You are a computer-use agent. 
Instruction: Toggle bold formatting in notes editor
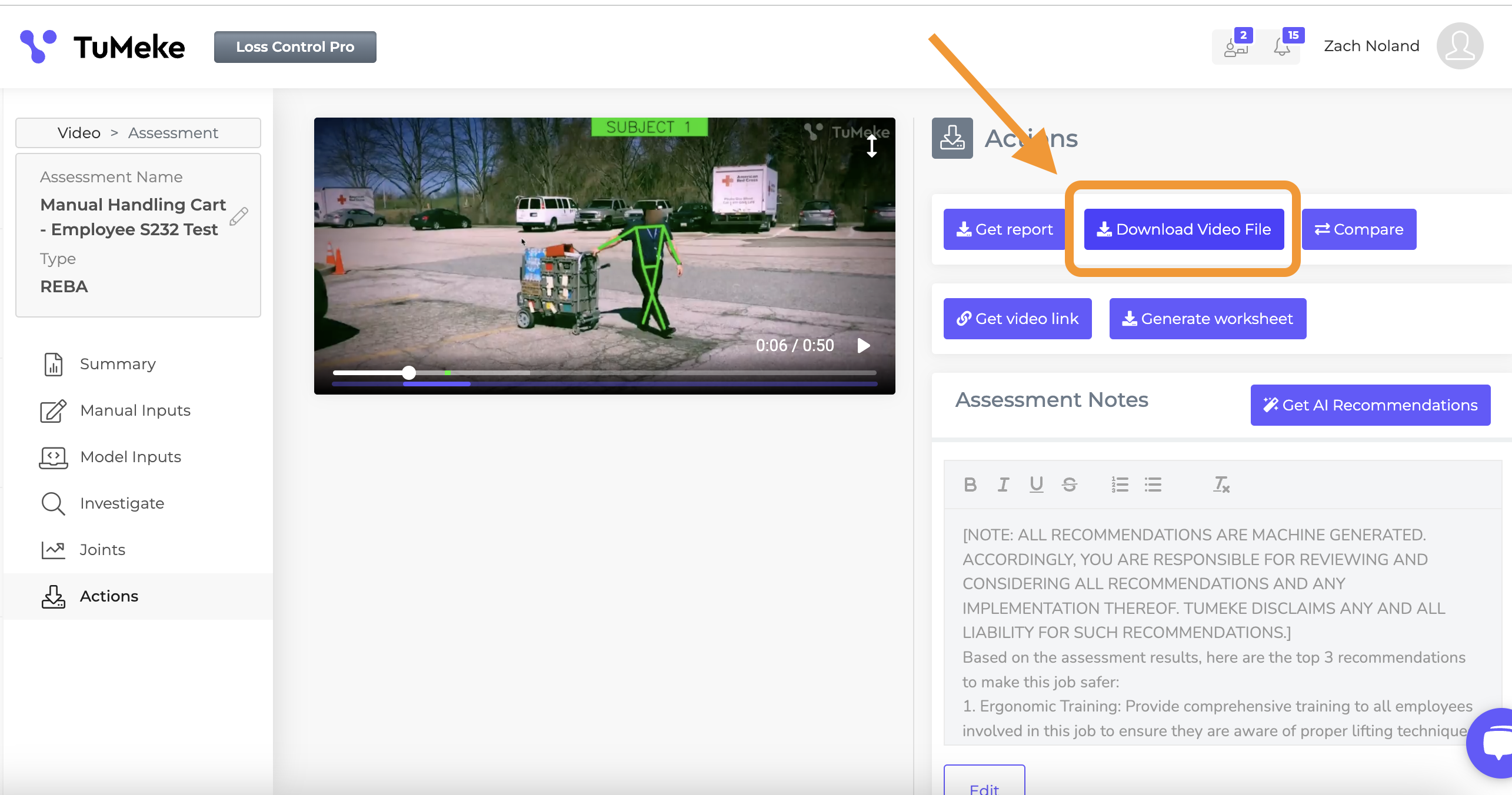click(x=971, y=485)
